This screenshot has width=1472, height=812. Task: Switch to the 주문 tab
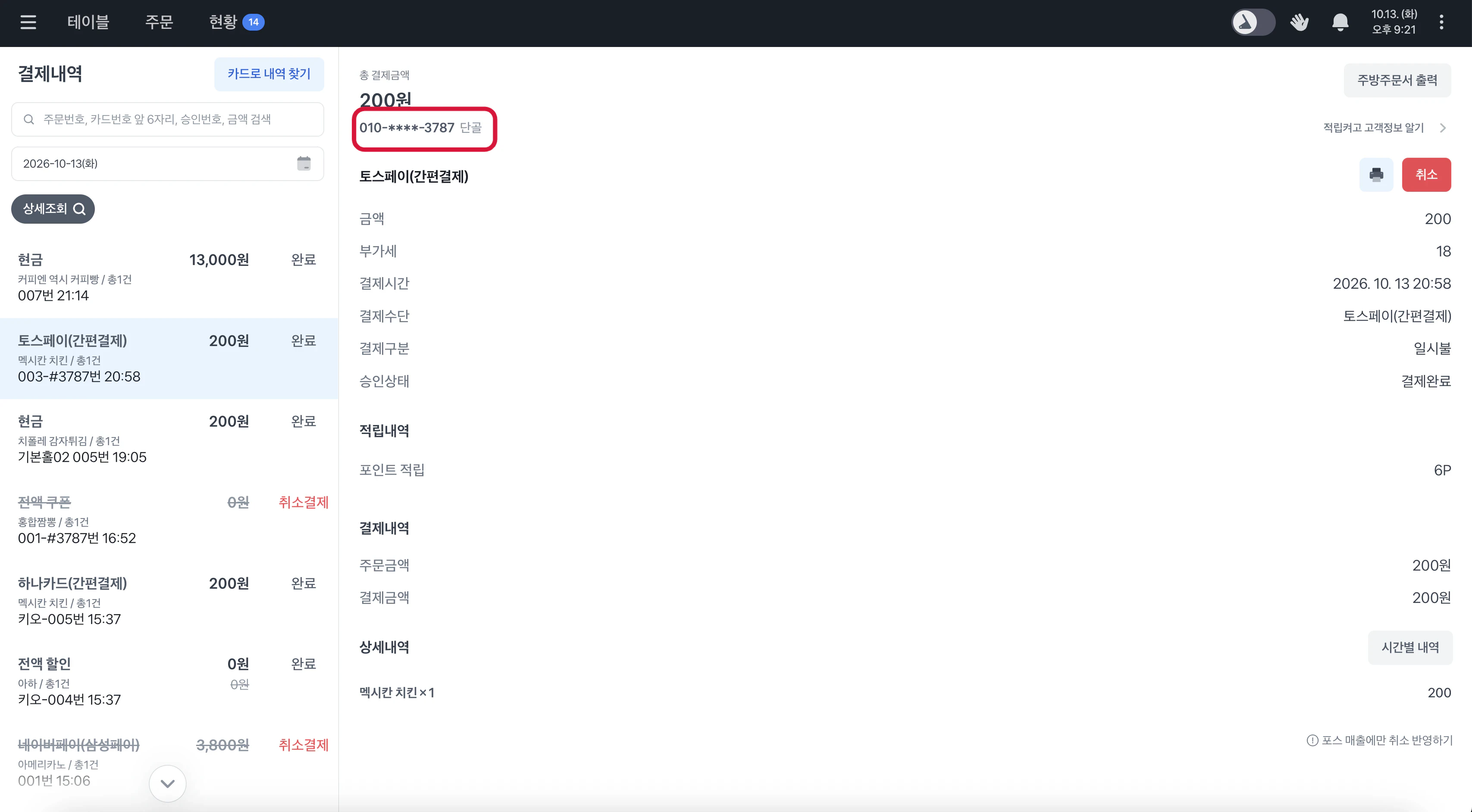tap(159, 22)
